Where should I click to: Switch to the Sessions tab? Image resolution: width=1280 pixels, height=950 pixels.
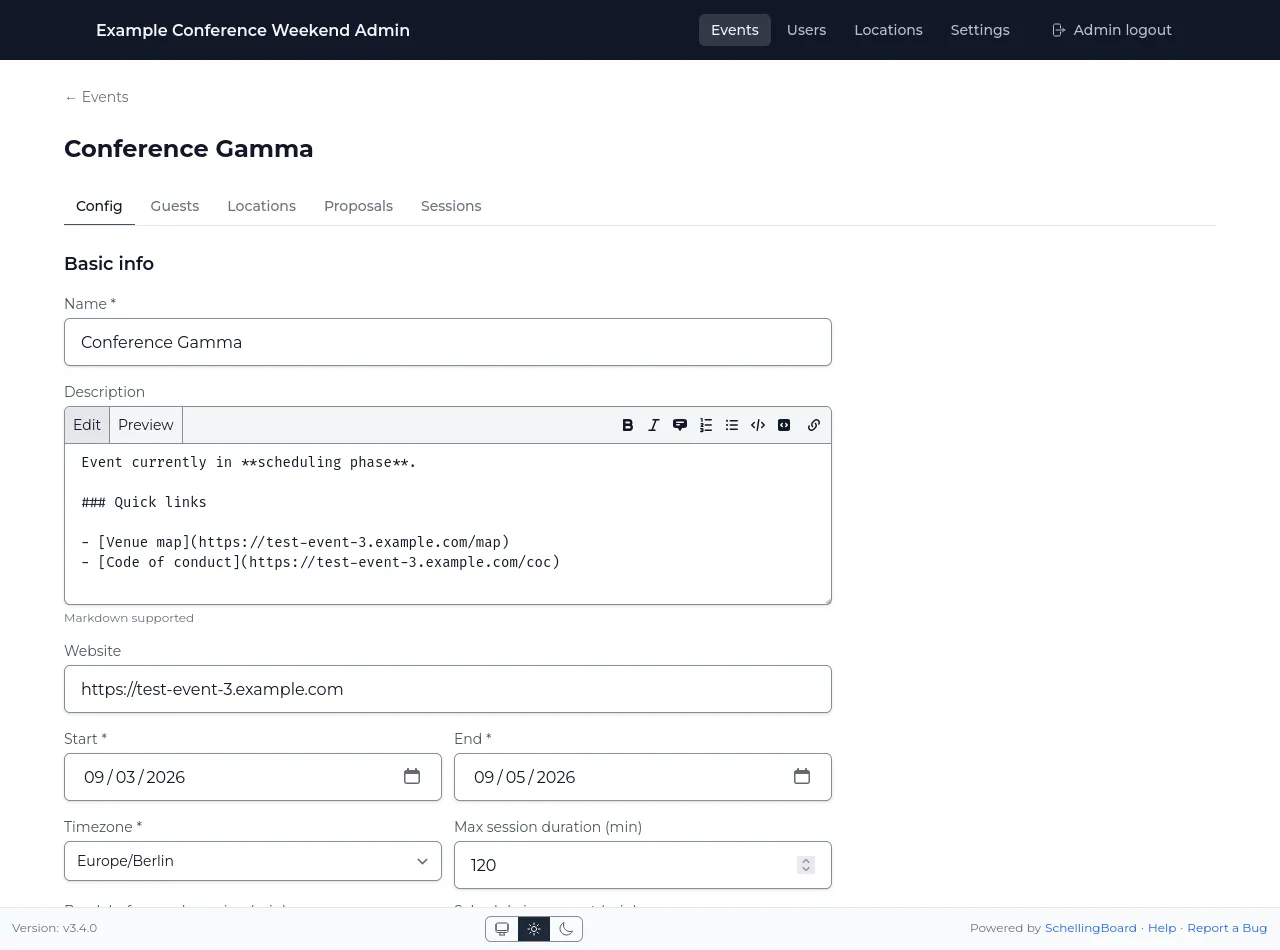click(x=451, y=206)
